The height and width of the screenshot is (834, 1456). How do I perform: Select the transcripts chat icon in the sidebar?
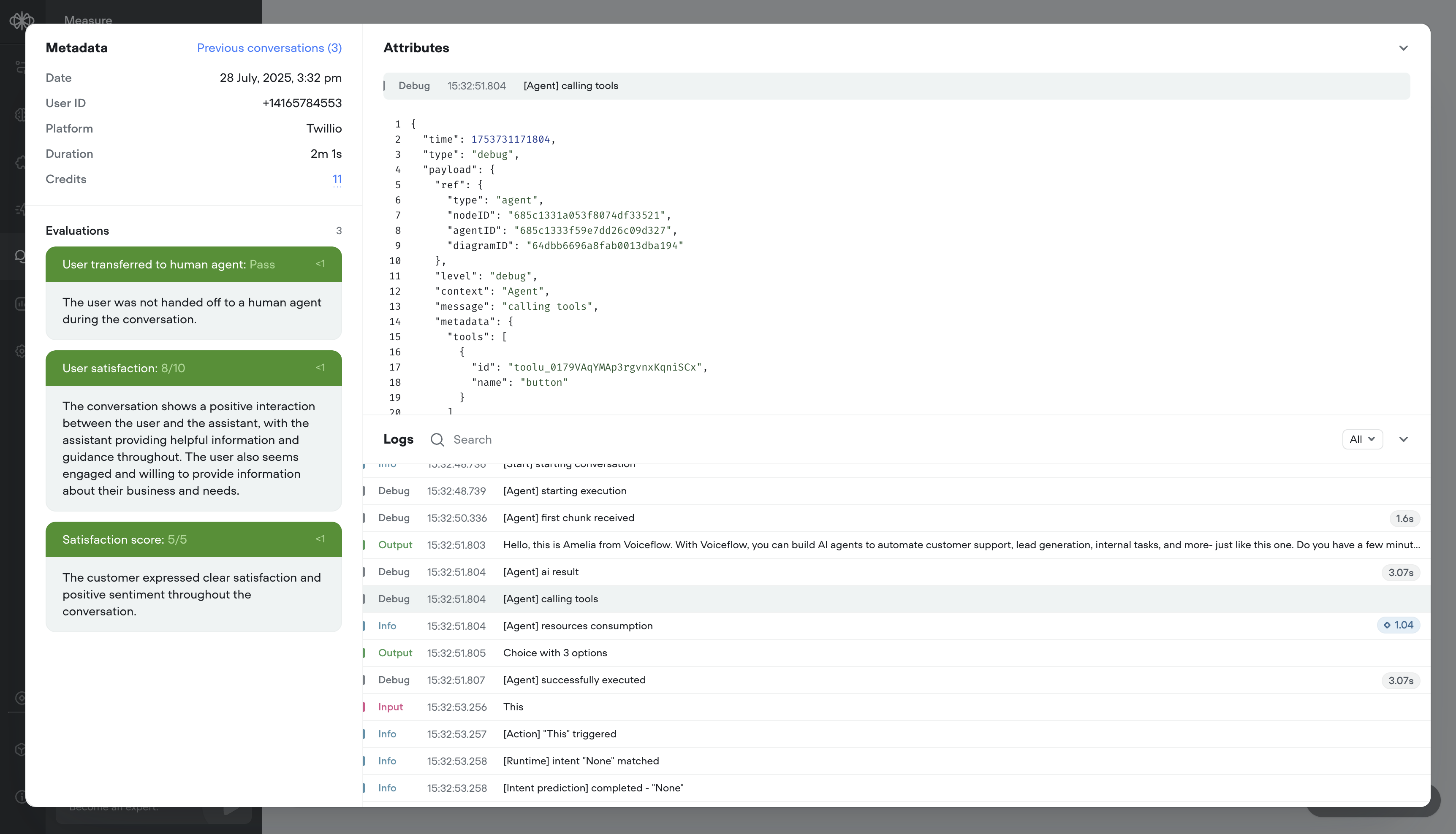click(x=21, y=256)
